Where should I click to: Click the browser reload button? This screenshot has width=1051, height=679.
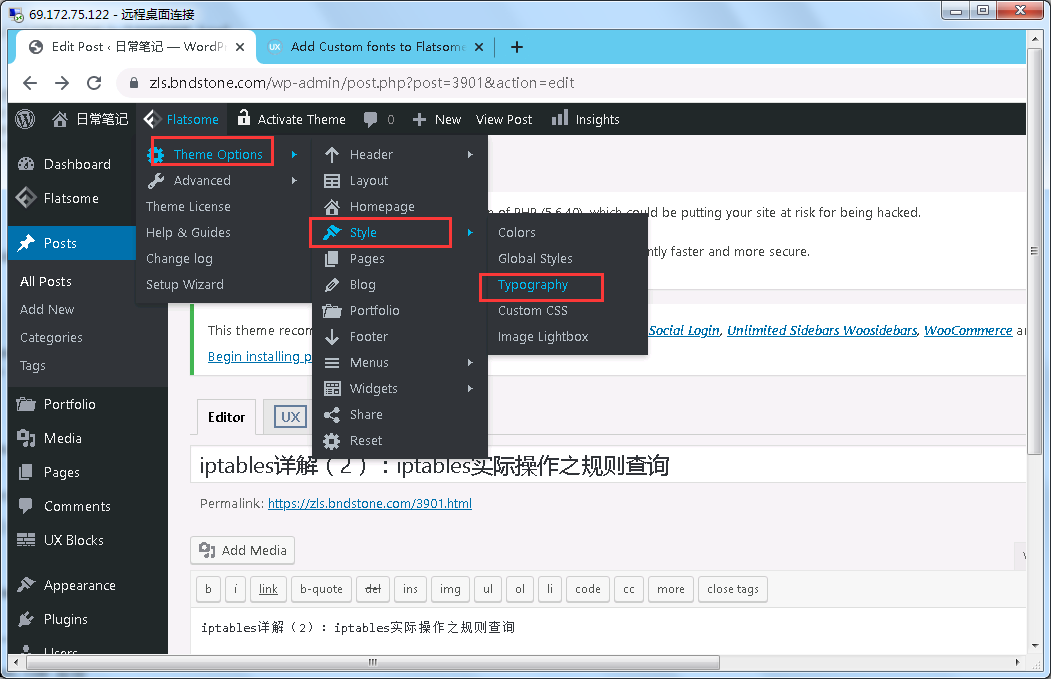pos(94,83)
